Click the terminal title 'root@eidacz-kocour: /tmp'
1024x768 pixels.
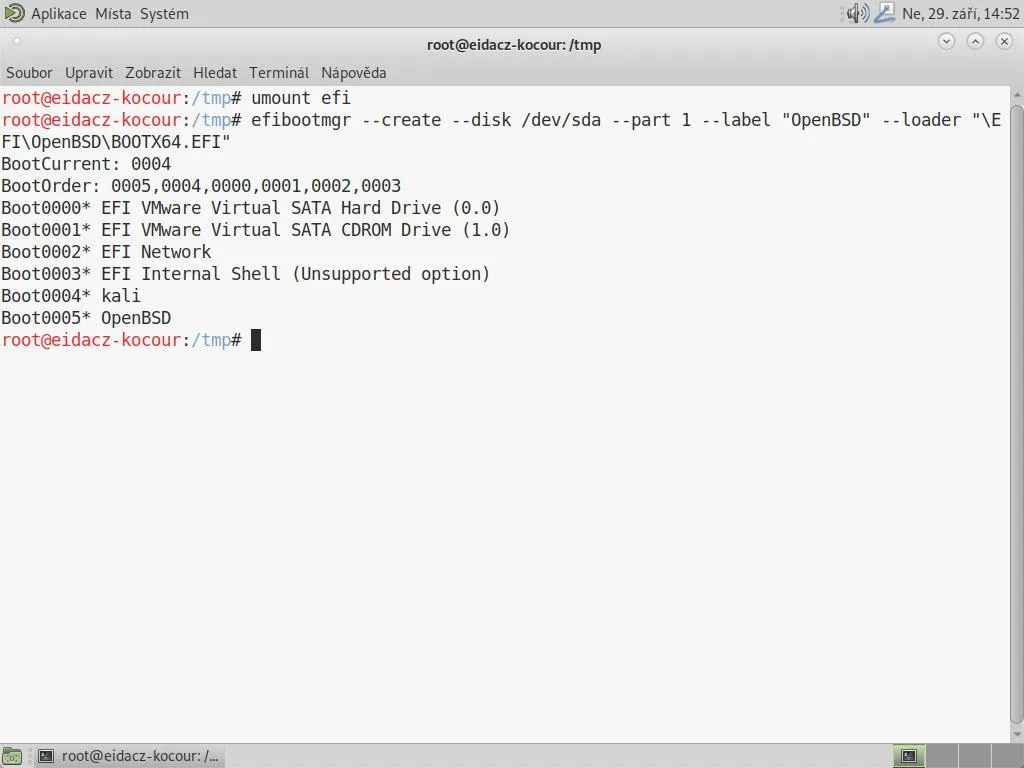(514, 45)
